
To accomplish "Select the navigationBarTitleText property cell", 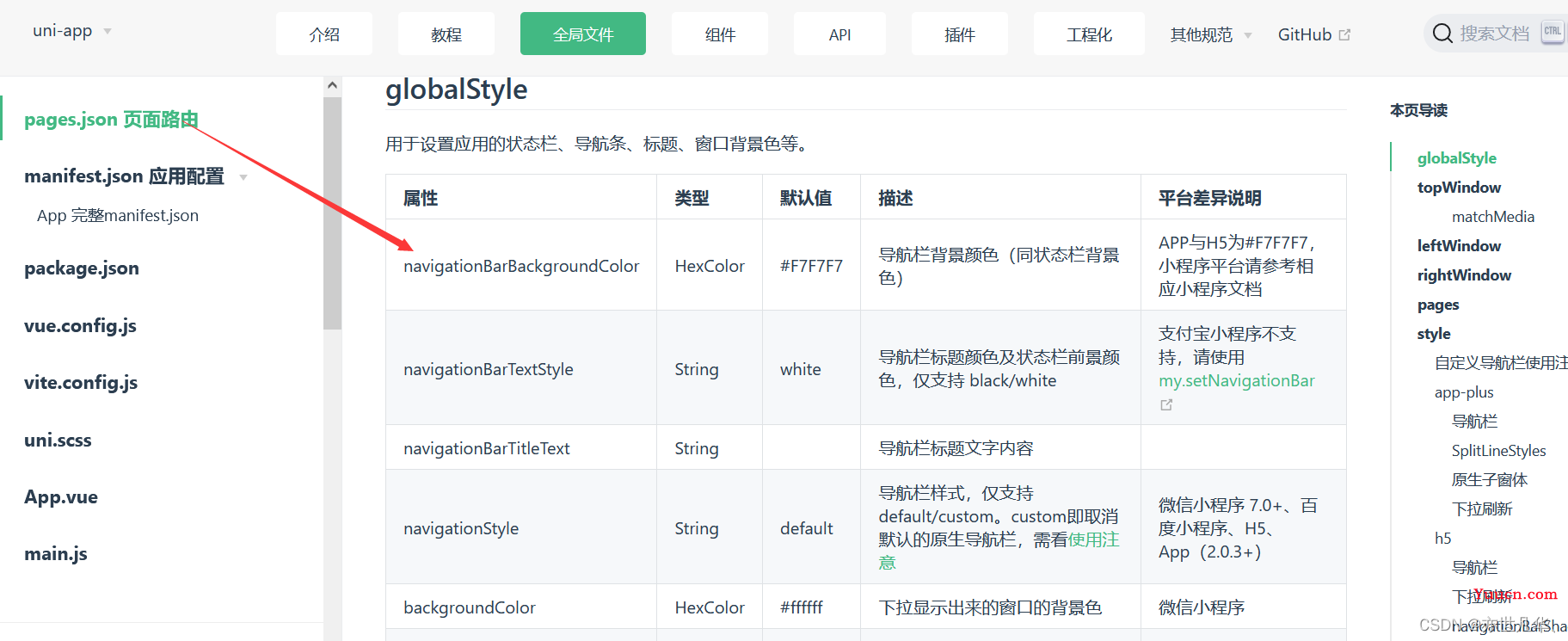I will [x=521, y=447].
